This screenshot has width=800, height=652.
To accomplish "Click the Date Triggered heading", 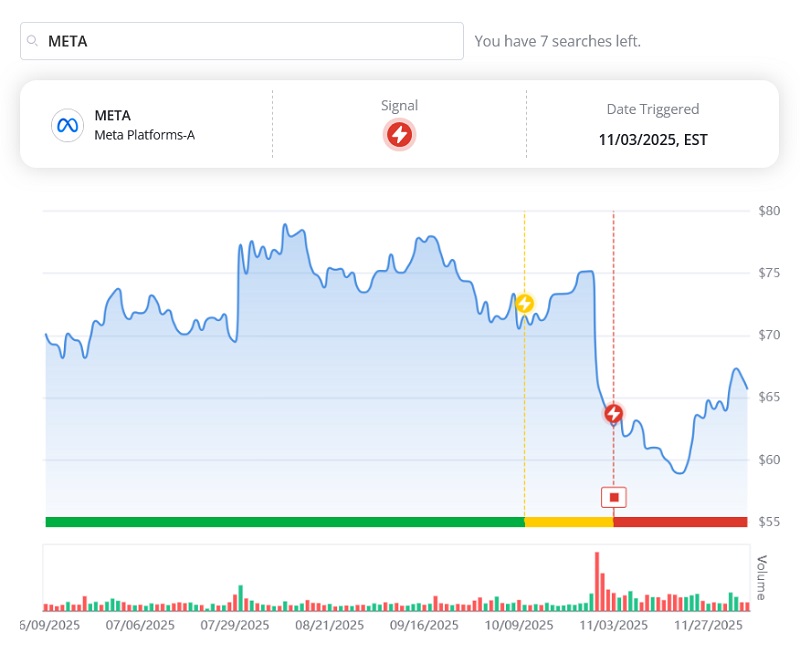I will click(652, 109).
